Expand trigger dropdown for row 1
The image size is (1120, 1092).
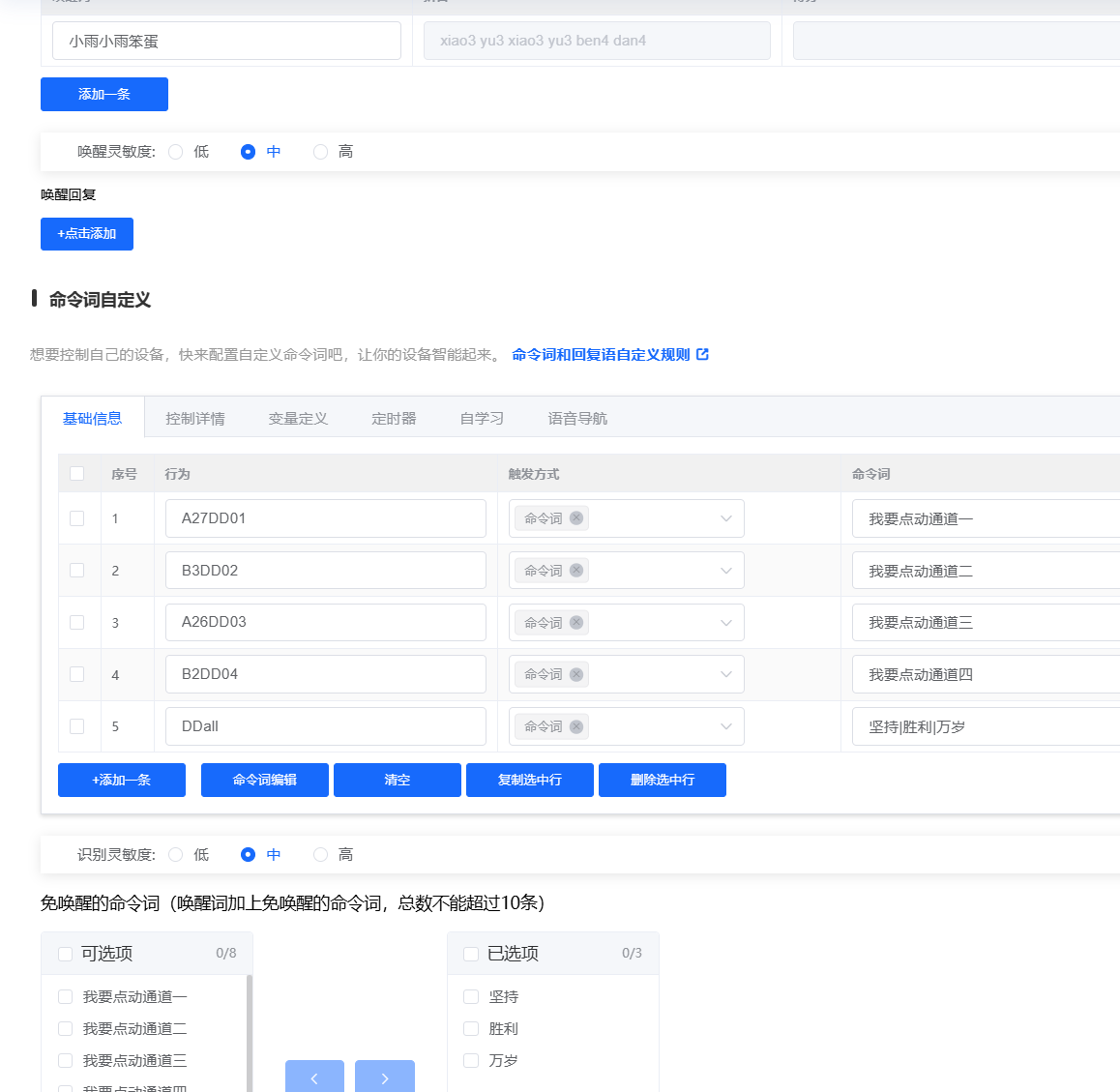click(725, 518)
